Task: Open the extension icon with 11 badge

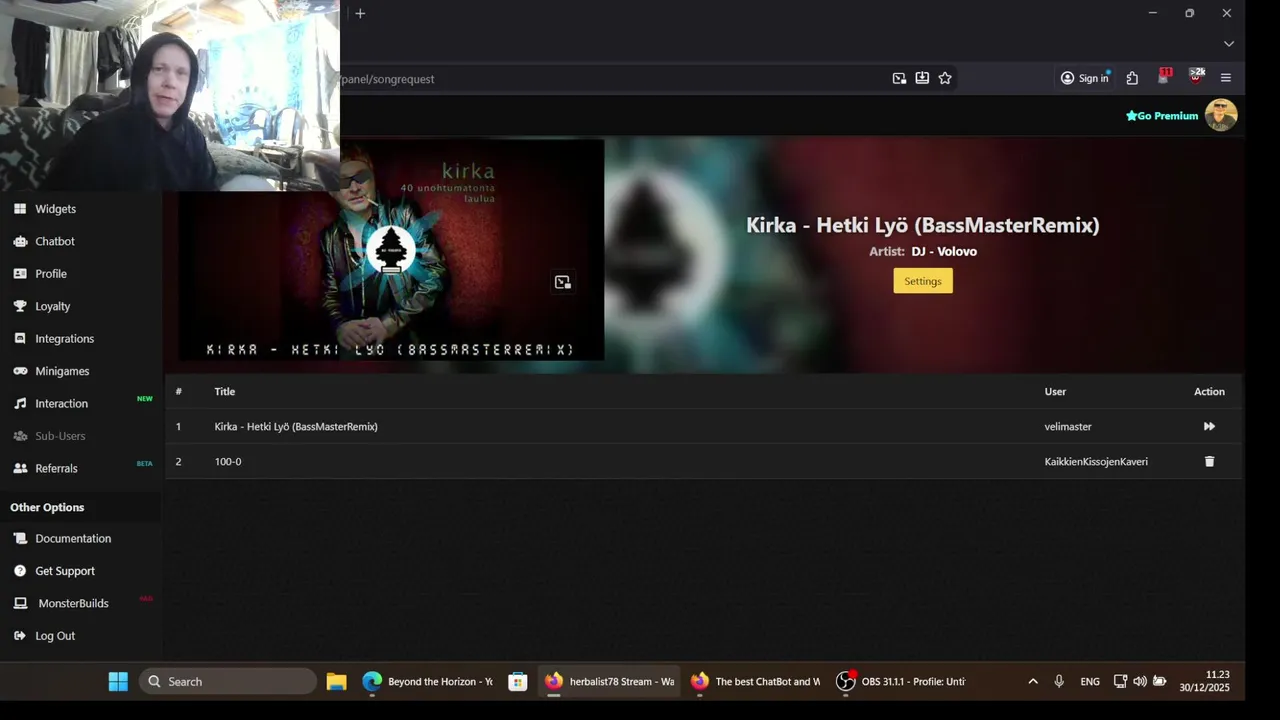Action: (x=1164, y=77)
